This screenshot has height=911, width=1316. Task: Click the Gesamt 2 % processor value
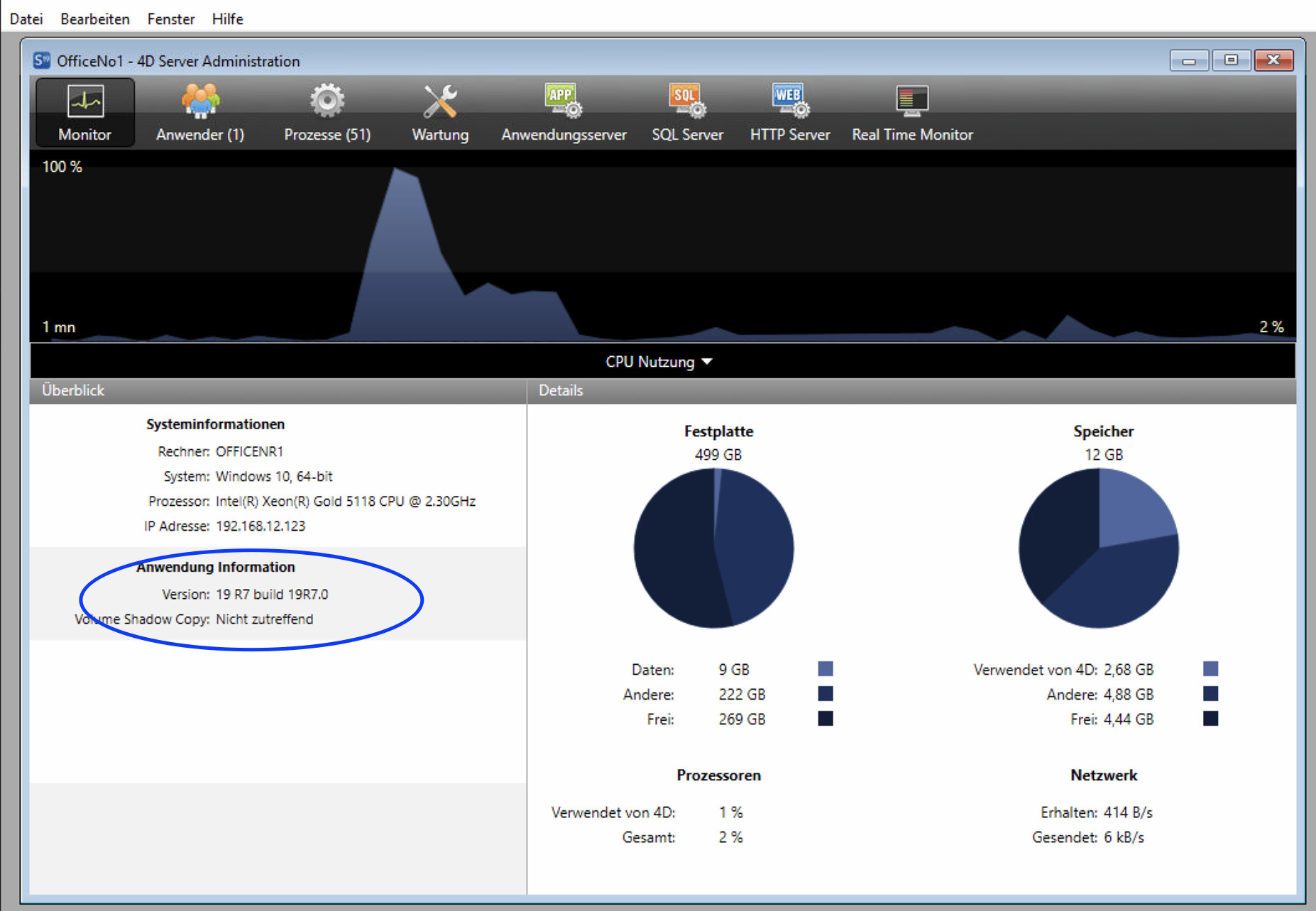coord(730,837)
